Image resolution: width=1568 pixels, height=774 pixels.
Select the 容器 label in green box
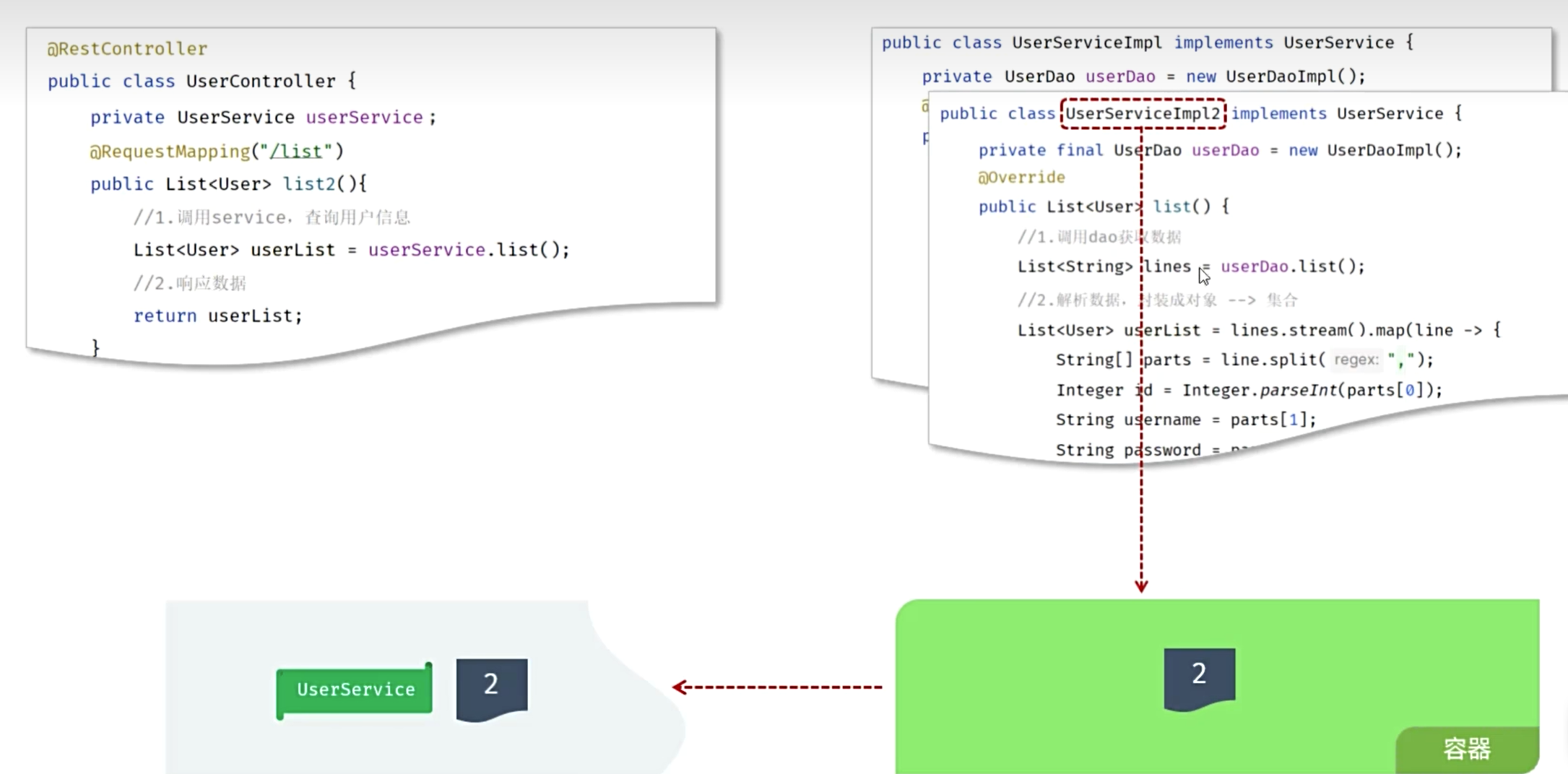click(1468, 749)
